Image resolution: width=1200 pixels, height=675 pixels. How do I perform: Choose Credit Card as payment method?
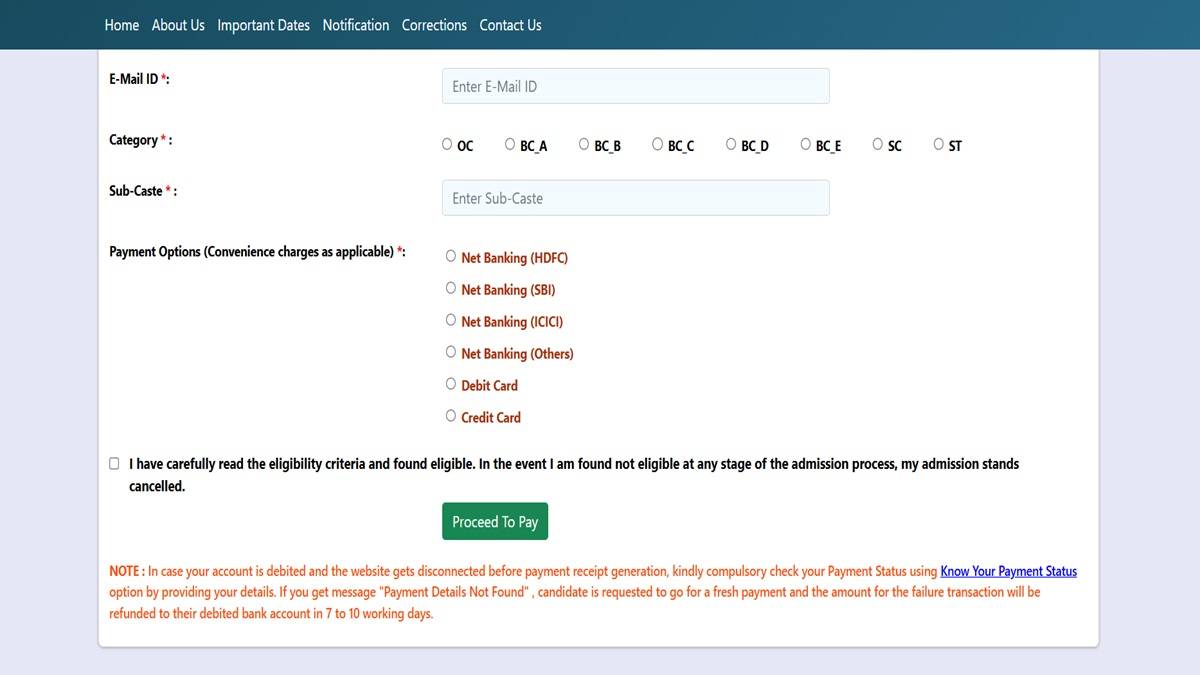(451, 416)
